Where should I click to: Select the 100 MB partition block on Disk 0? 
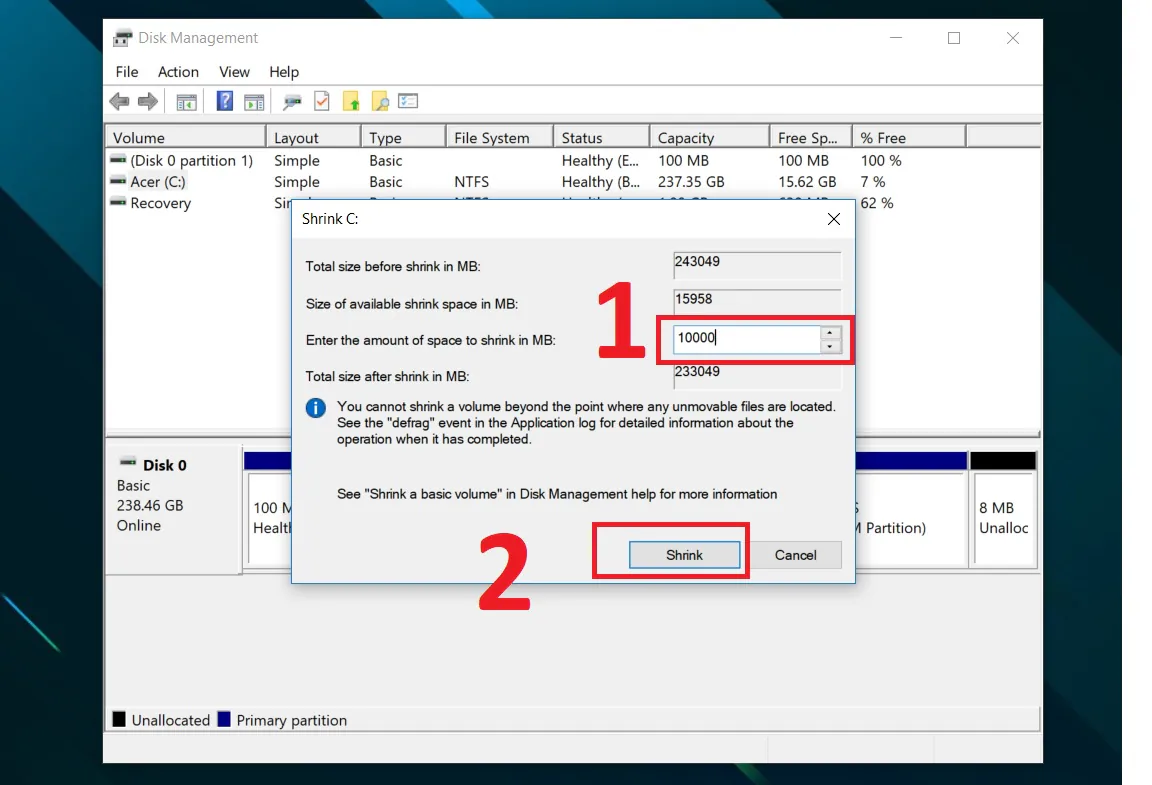coord(269,510)
